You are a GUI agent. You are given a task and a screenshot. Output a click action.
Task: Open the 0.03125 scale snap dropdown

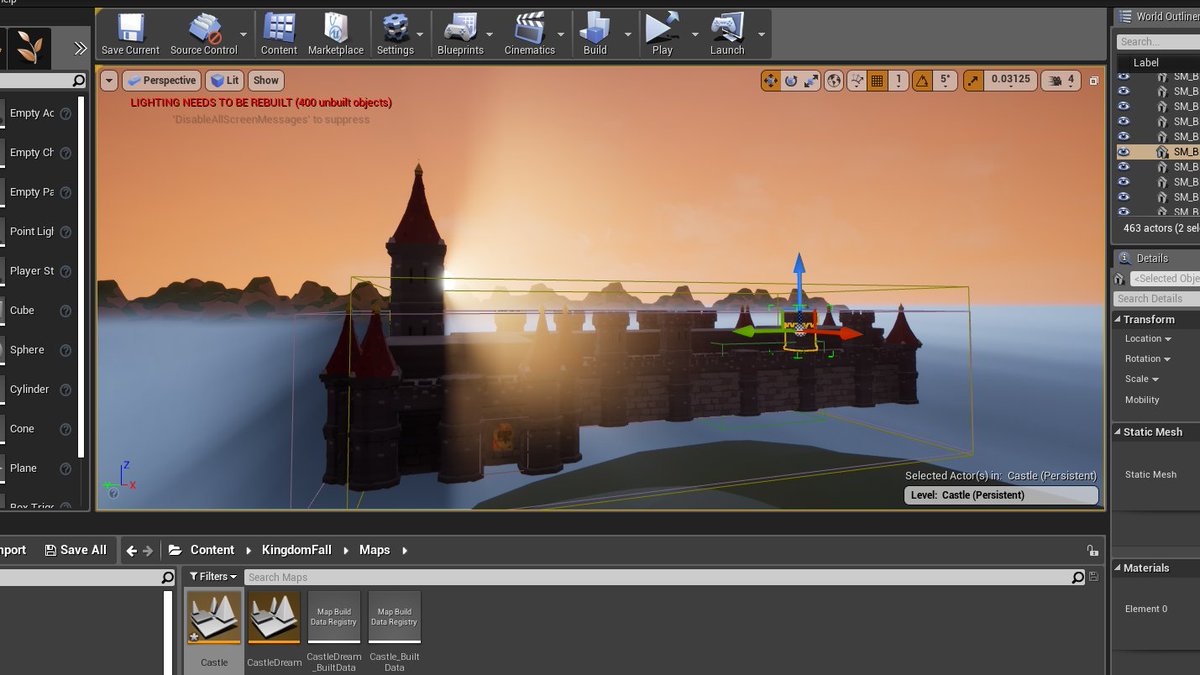[1010, 81]
